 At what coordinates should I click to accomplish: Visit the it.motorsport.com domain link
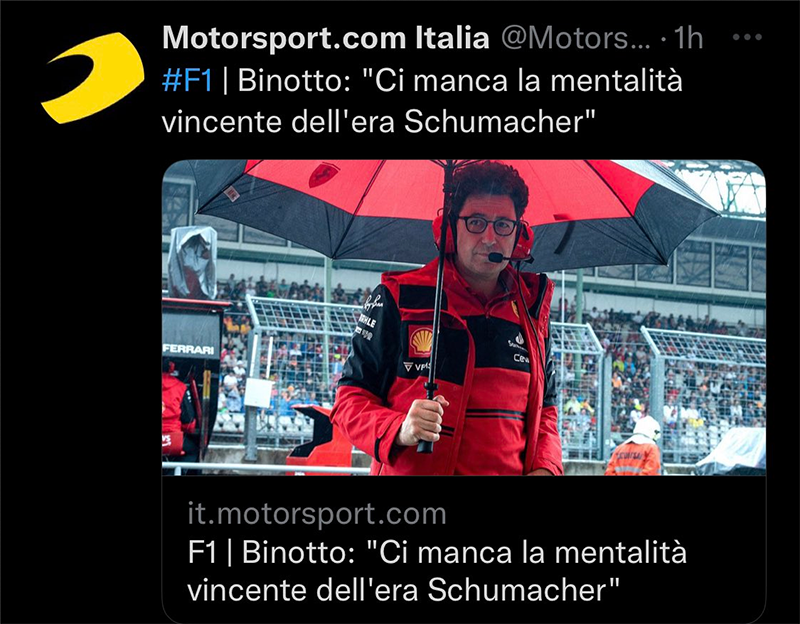(317, 513)
